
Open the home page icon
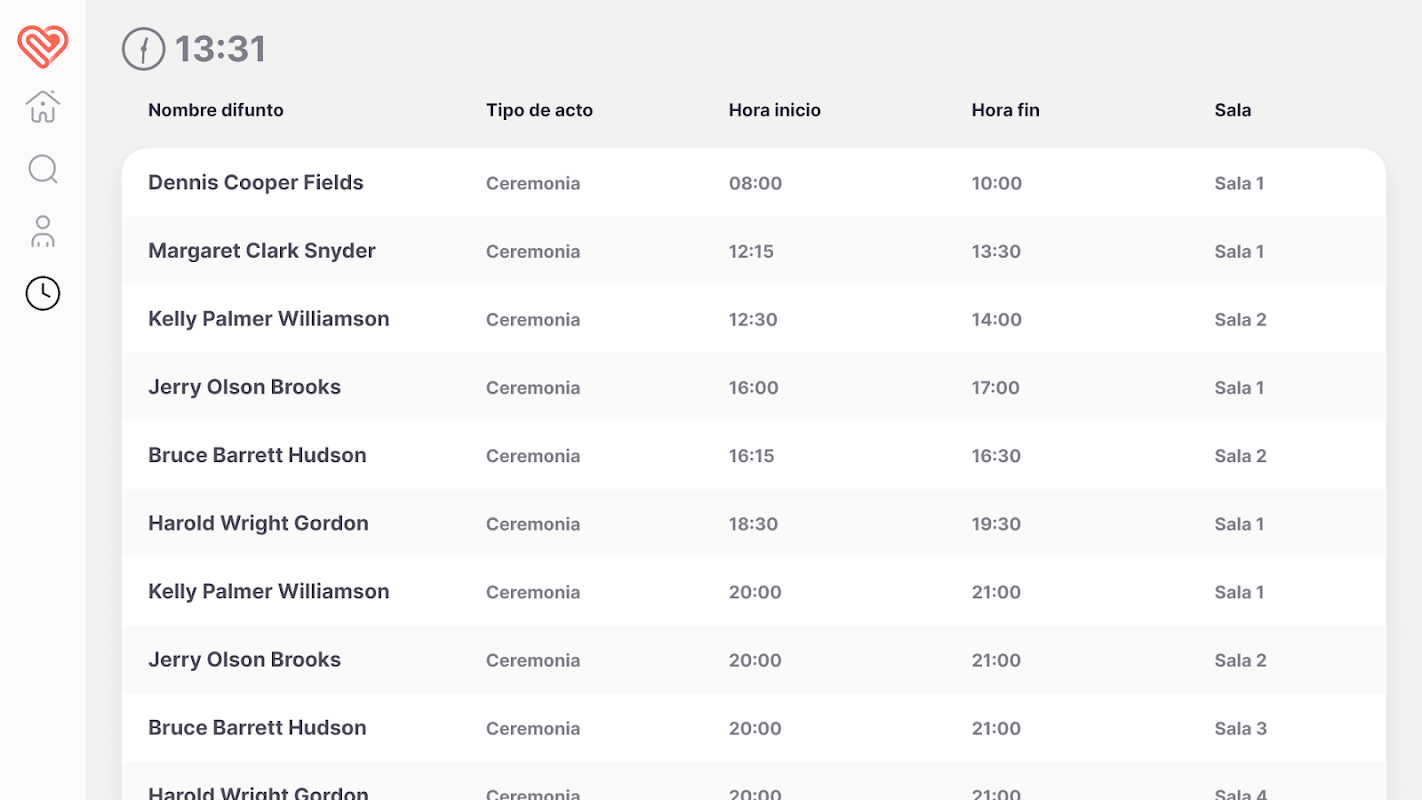click(43, 107)
